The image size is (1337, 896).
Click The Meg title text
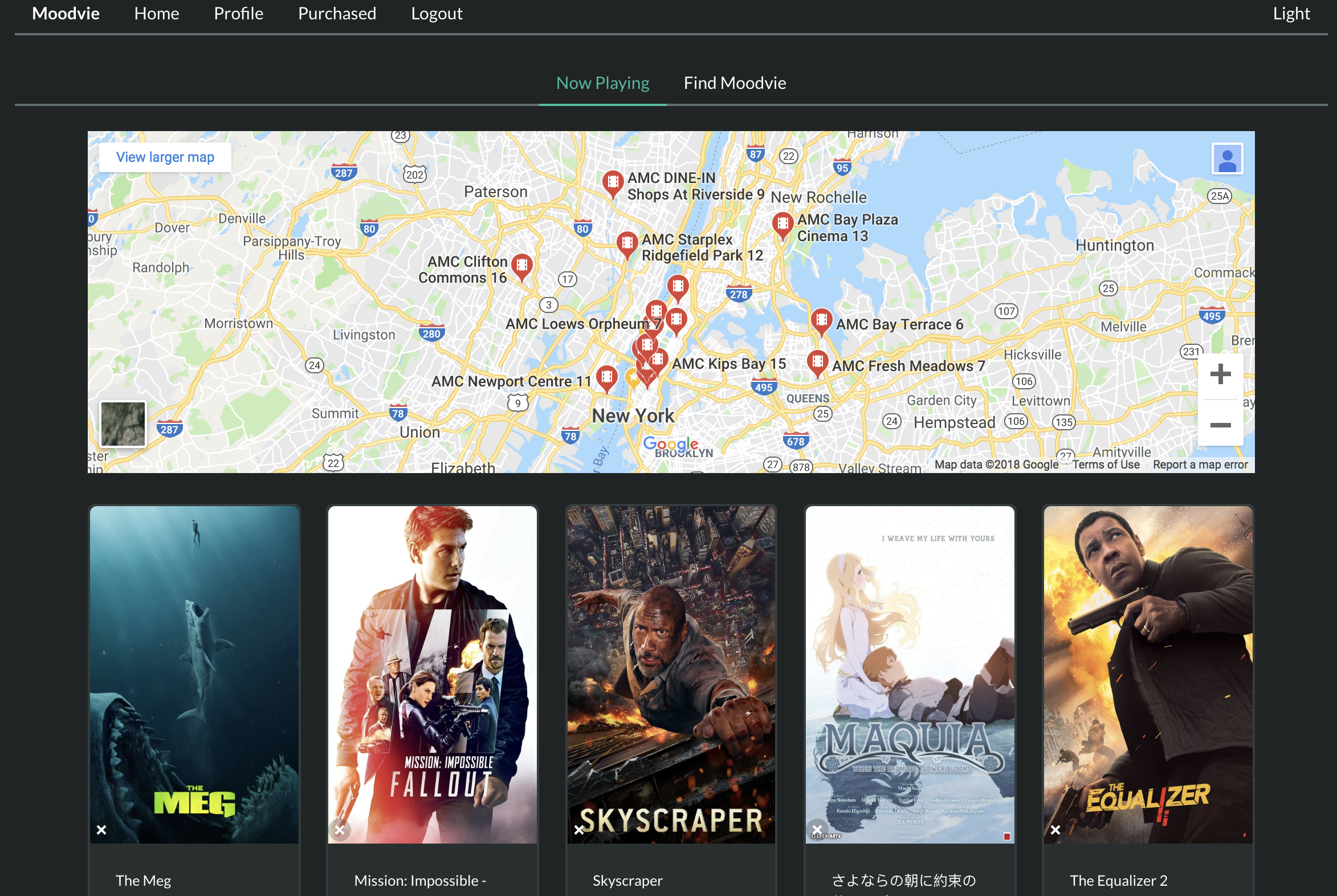click(x=144, y=881)
